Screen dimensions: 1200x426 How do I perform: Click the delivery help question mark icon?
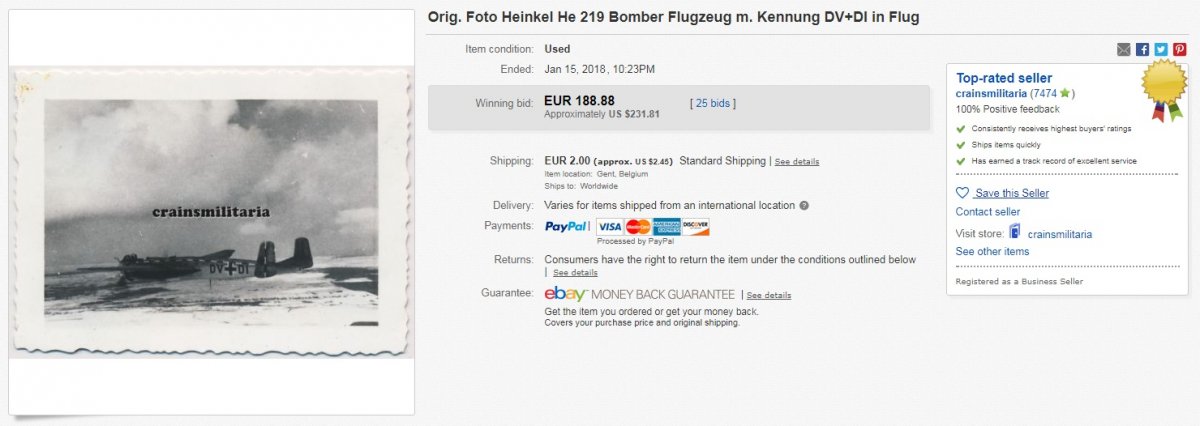point(804,206)
